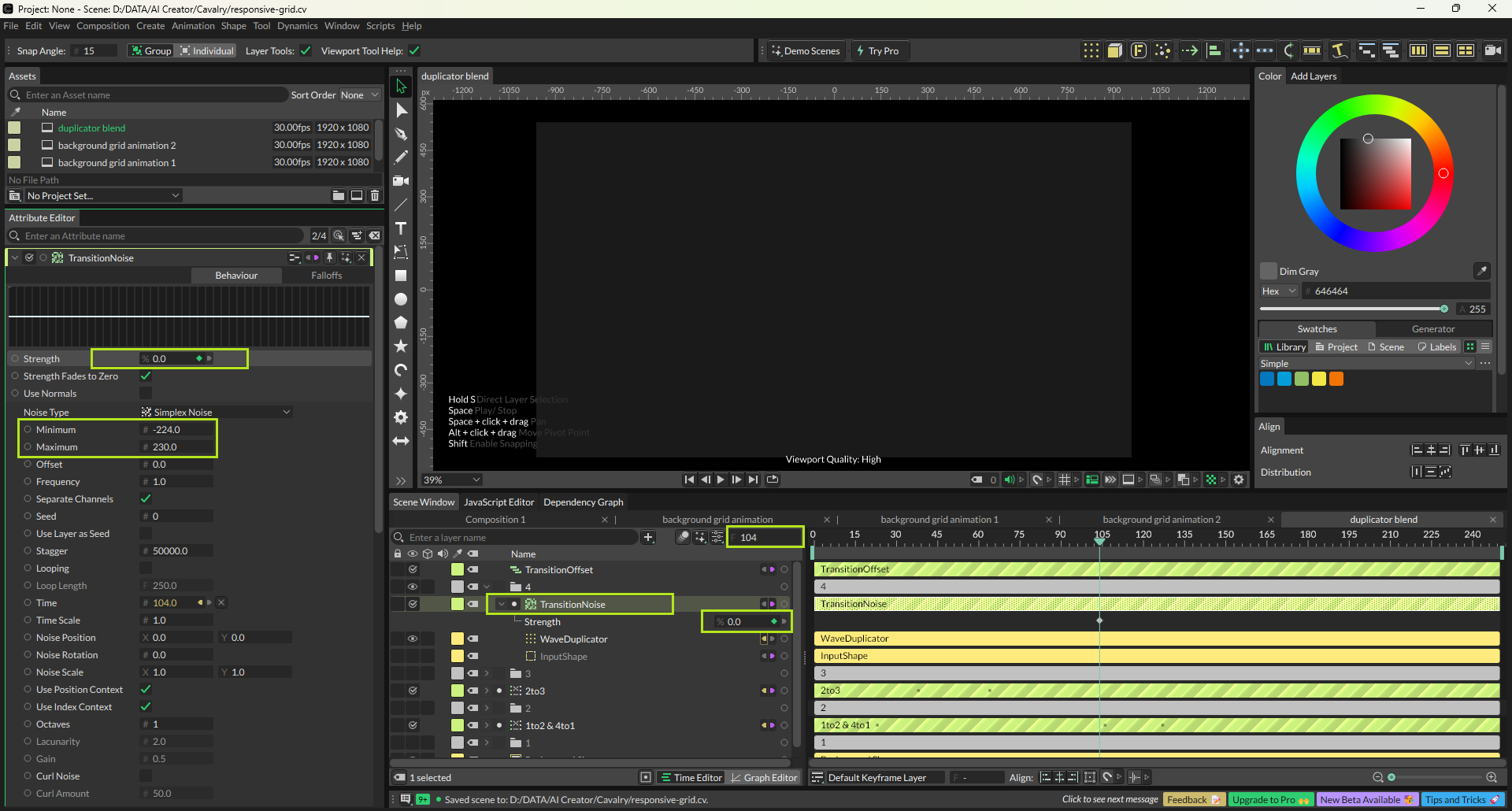This screenshot has height=811, width=1512.
Task: Click the Demo Scenes button
Action: (x=805, y=51)
